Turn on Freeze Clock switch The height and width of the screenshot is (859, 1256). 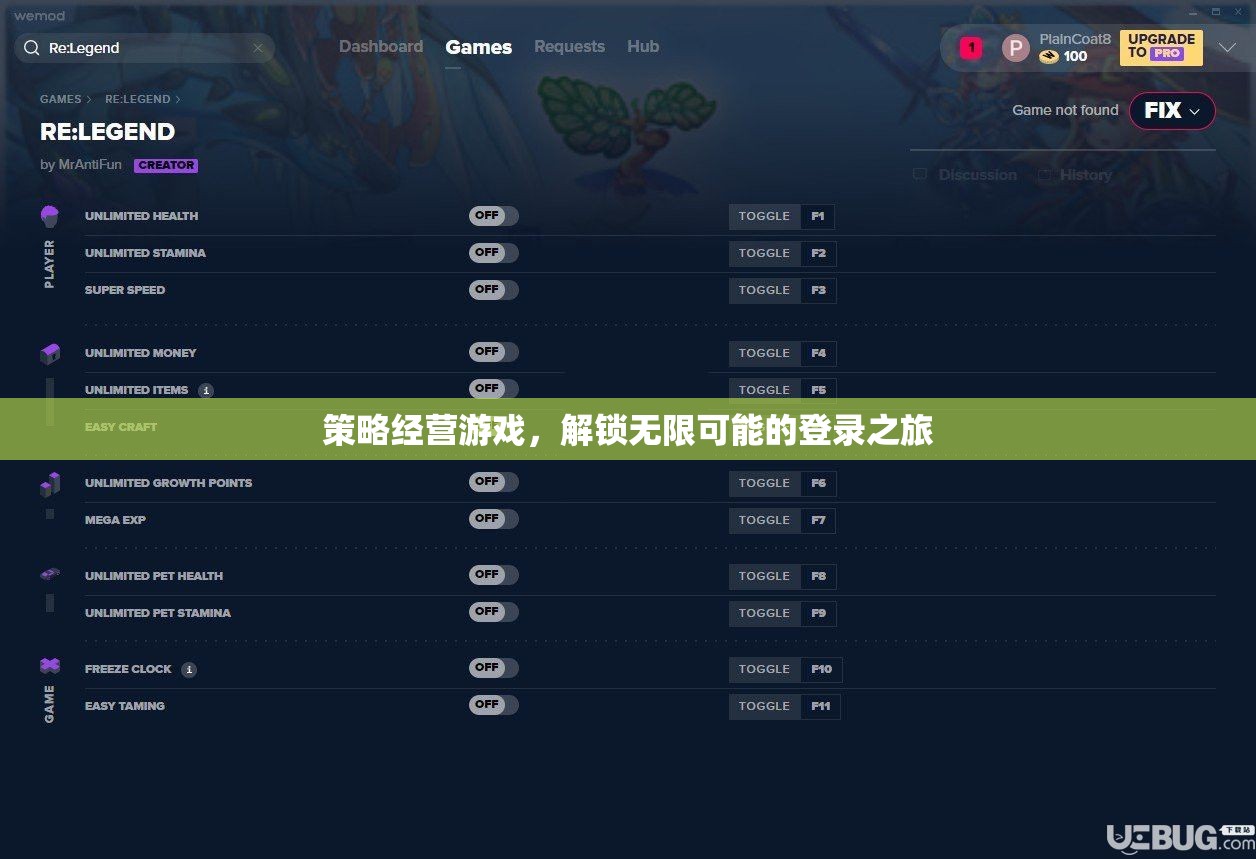[494, 668]
